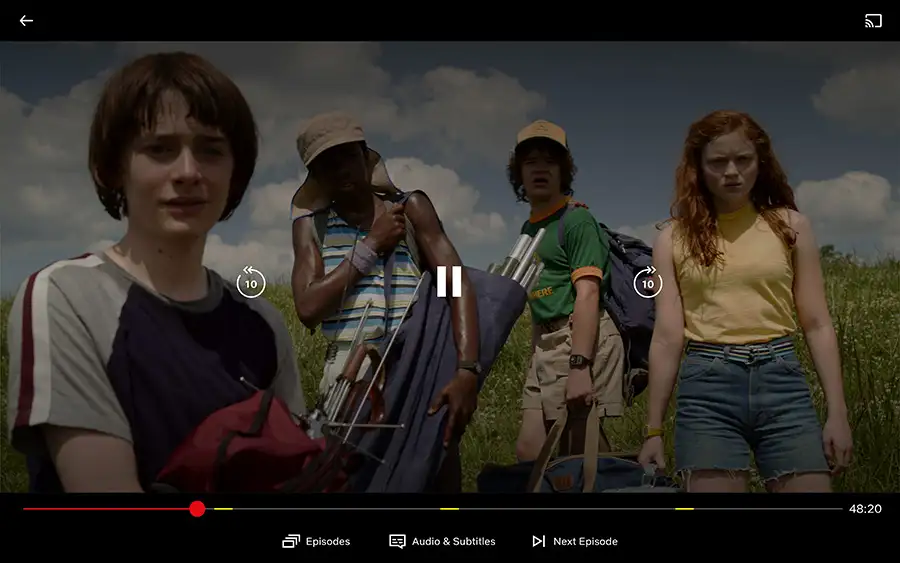Pause the video playback
The image size is (900, 563).
[449, 281]
